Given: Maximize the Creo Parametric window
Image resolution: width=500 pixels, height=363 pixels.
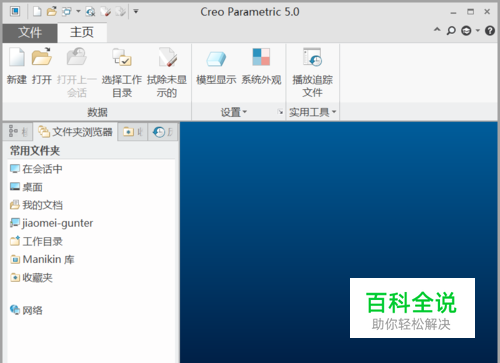Looking at the screenshot, I should point(470,12).
